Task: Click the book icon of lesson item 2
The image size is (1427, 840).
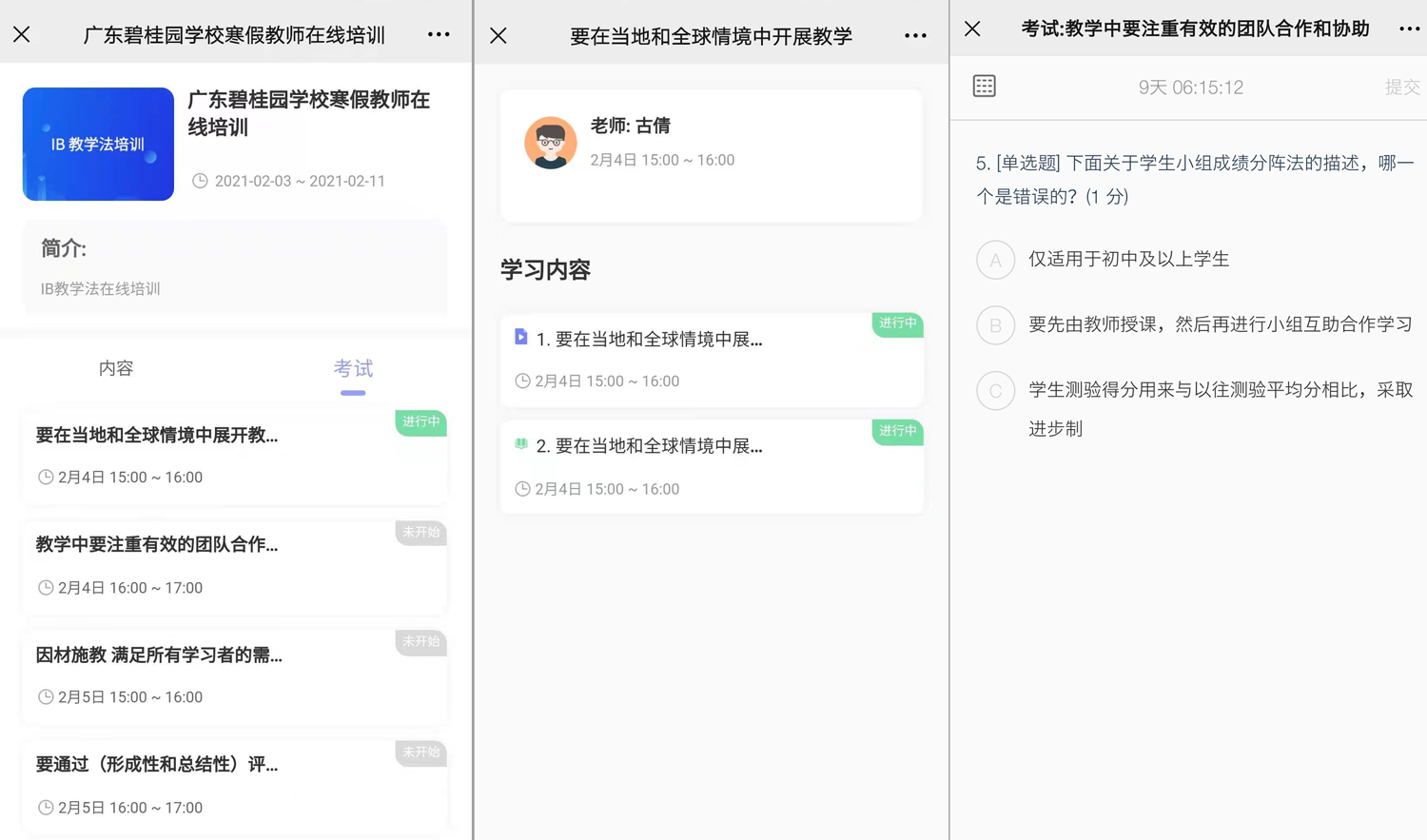Action: pos(521,444)
